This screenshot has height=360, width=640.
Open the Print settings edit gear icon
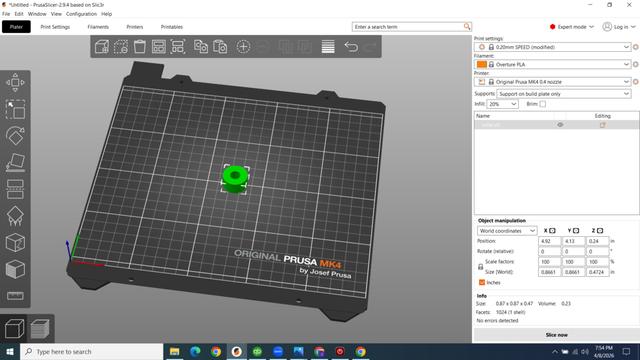click(636, 47)
